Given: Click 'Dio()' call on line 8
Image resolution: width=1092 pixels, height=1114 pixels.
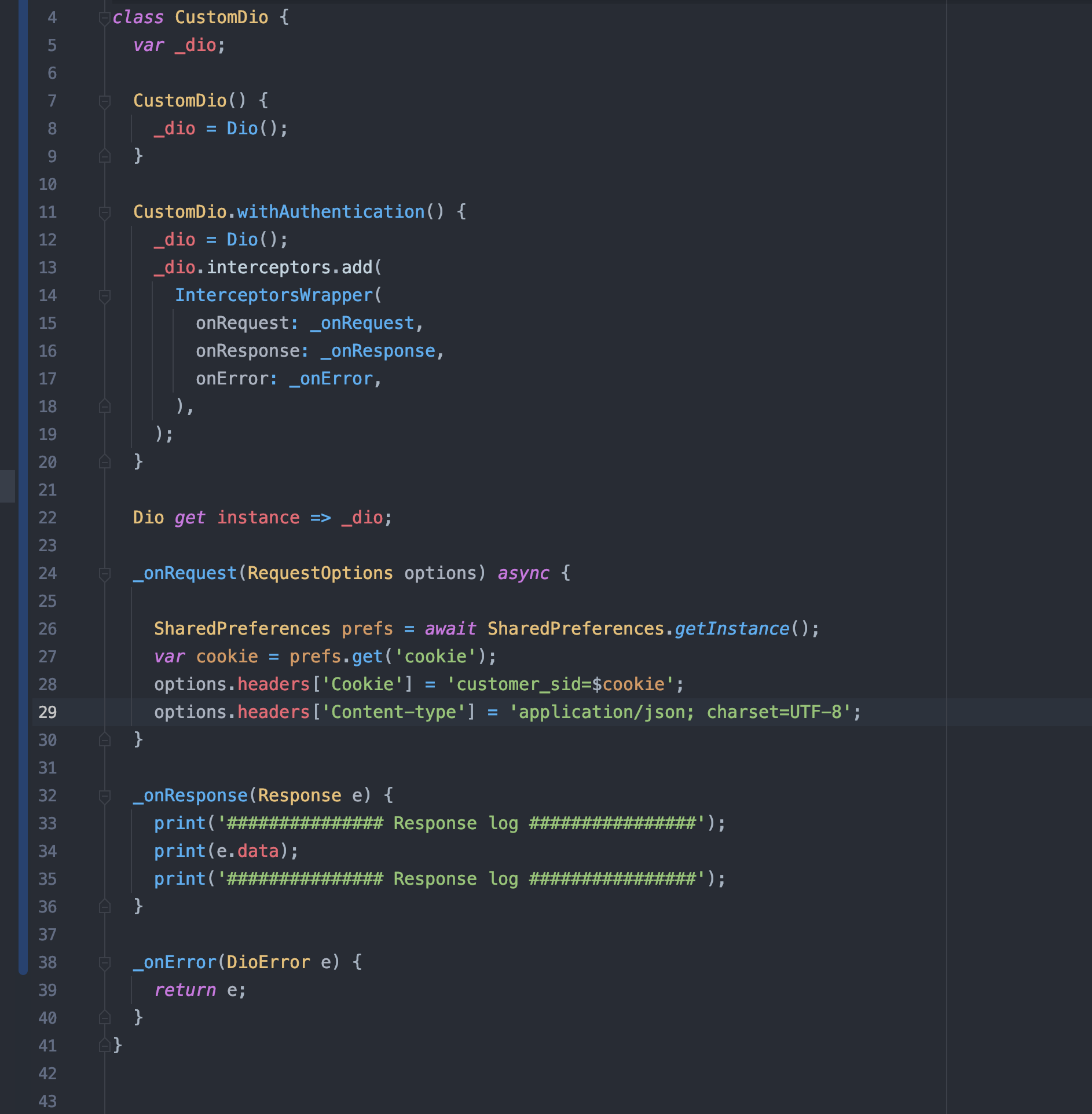Looking at the screenshot, I should click(252, 129).
